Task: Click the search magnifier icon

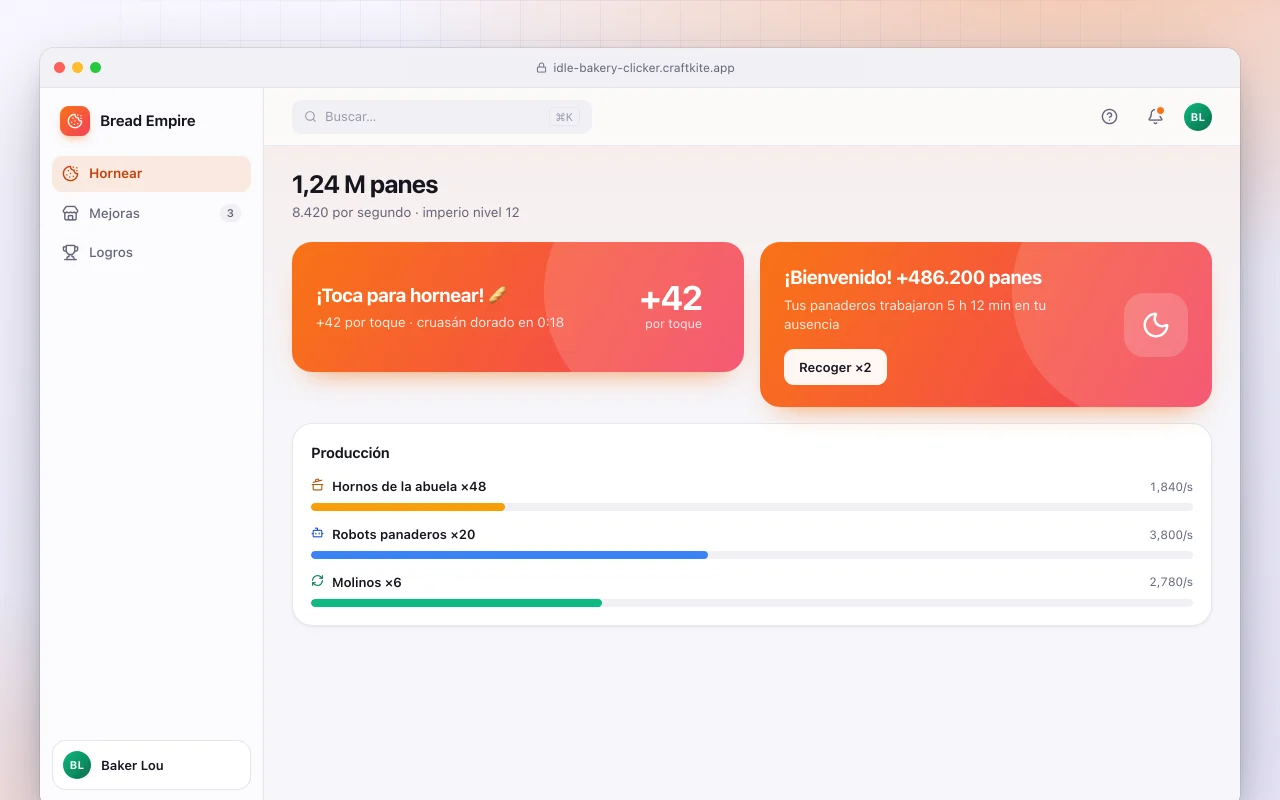Action: tap(311, 117)
